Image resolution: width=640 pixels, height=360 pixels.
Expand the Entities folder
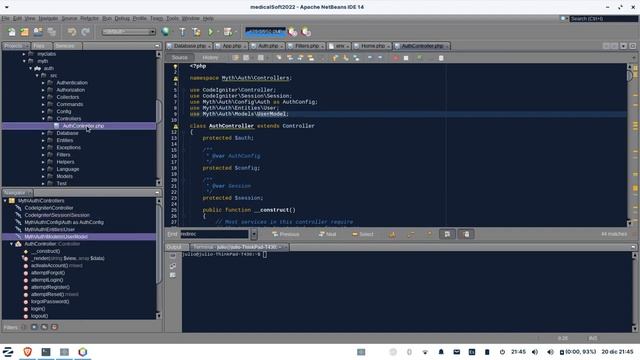coord(43,140)
